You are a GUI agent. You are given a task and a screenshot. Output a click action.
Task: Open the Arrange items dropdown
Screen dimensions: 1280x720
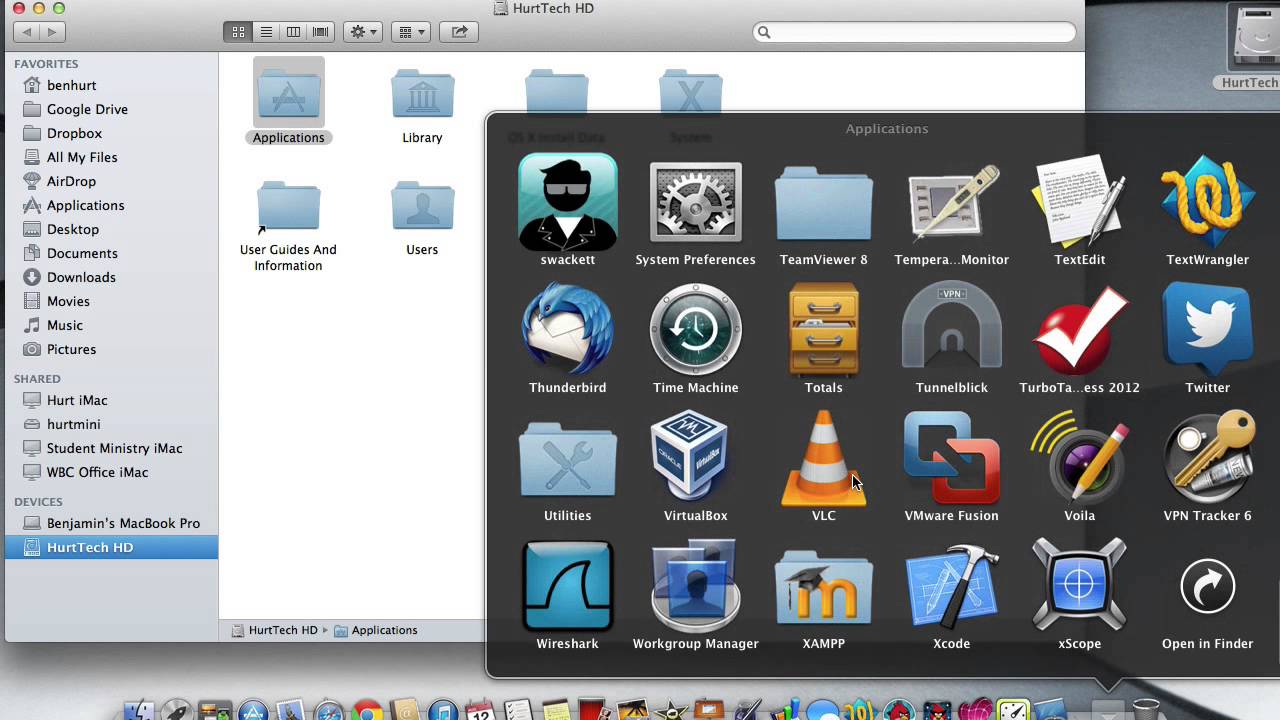[x=410, y=32]
